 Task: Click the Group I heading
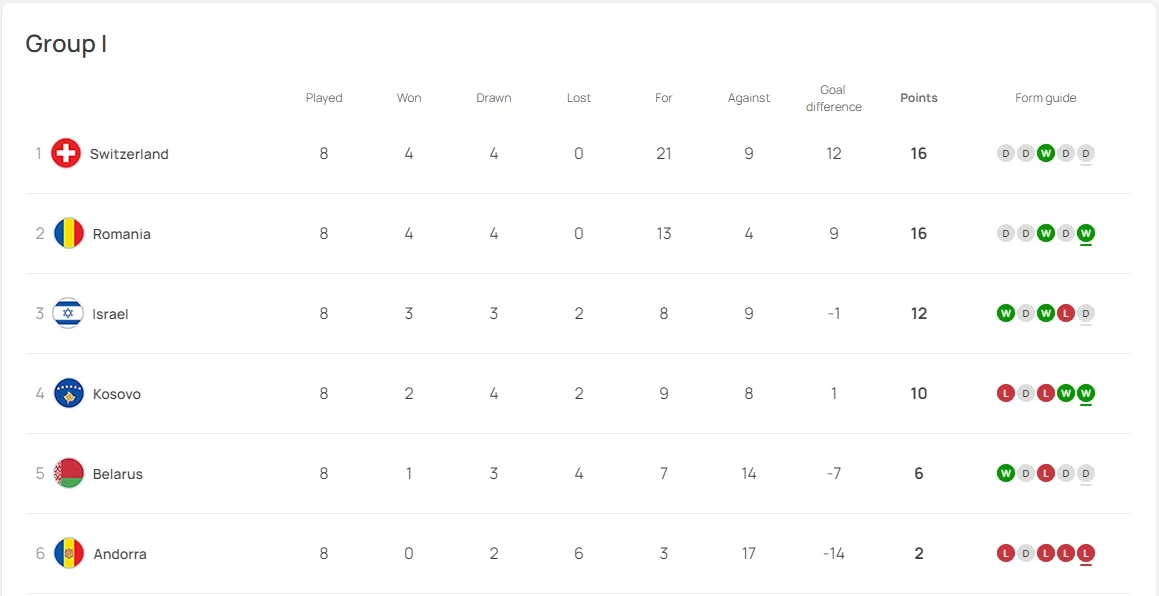point(66,44)
